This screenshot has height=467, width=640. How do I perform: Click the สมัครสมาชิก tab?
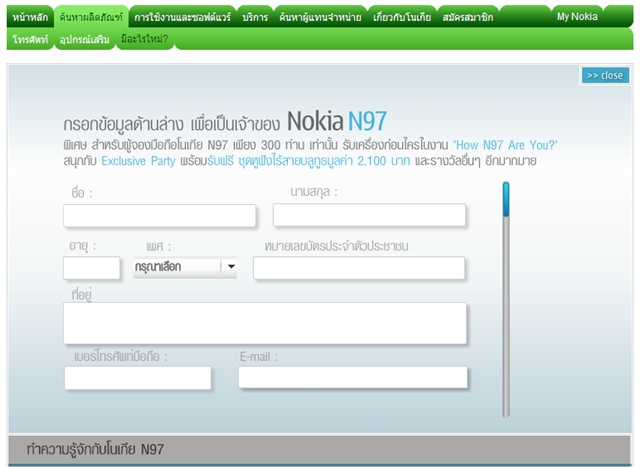pos(468,17)
